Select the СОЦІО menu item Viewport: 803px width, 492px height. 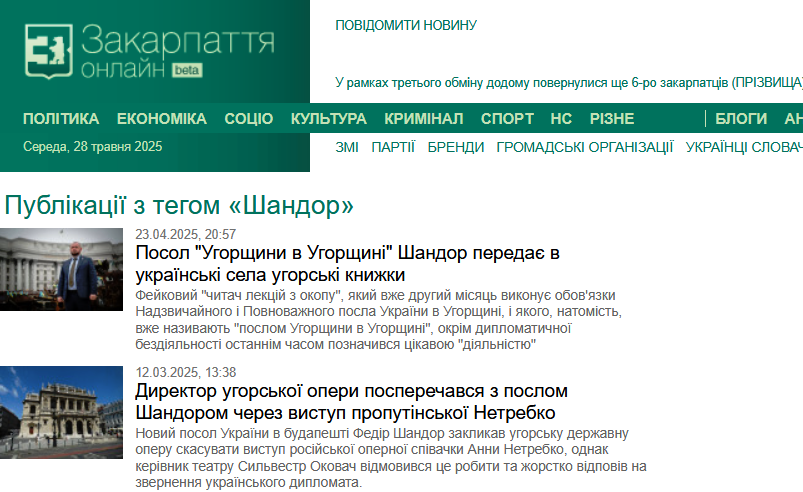click(248, 119)
